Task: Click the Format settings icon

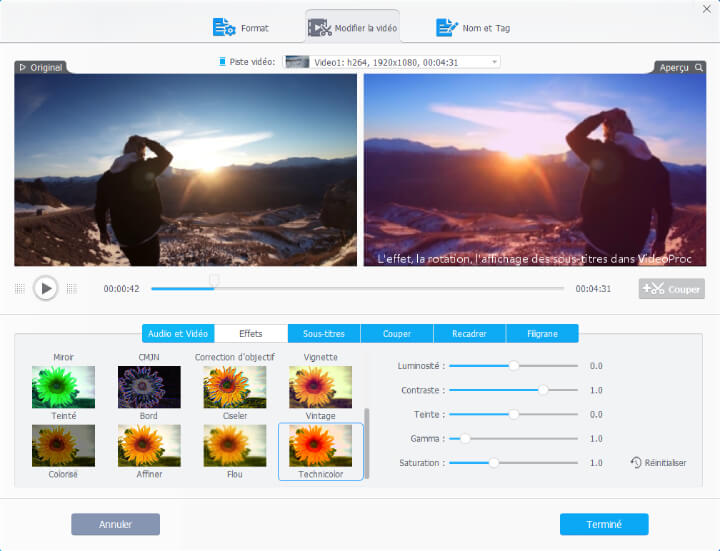Action: point(224,28)
